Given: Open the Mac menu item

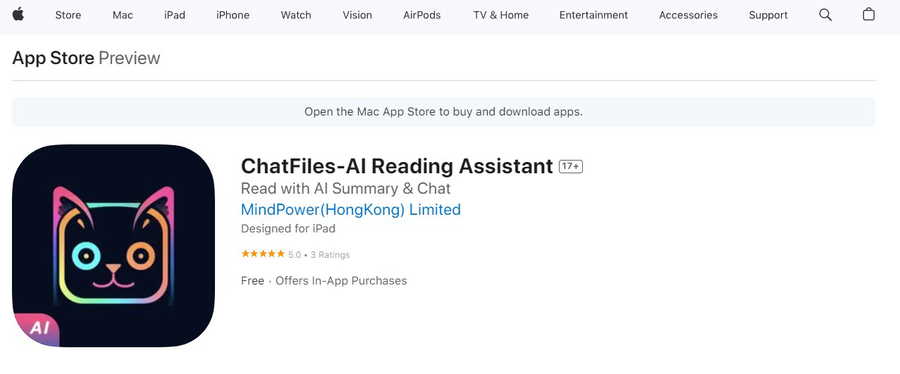Looking at the screenshot, I should 123,15.
